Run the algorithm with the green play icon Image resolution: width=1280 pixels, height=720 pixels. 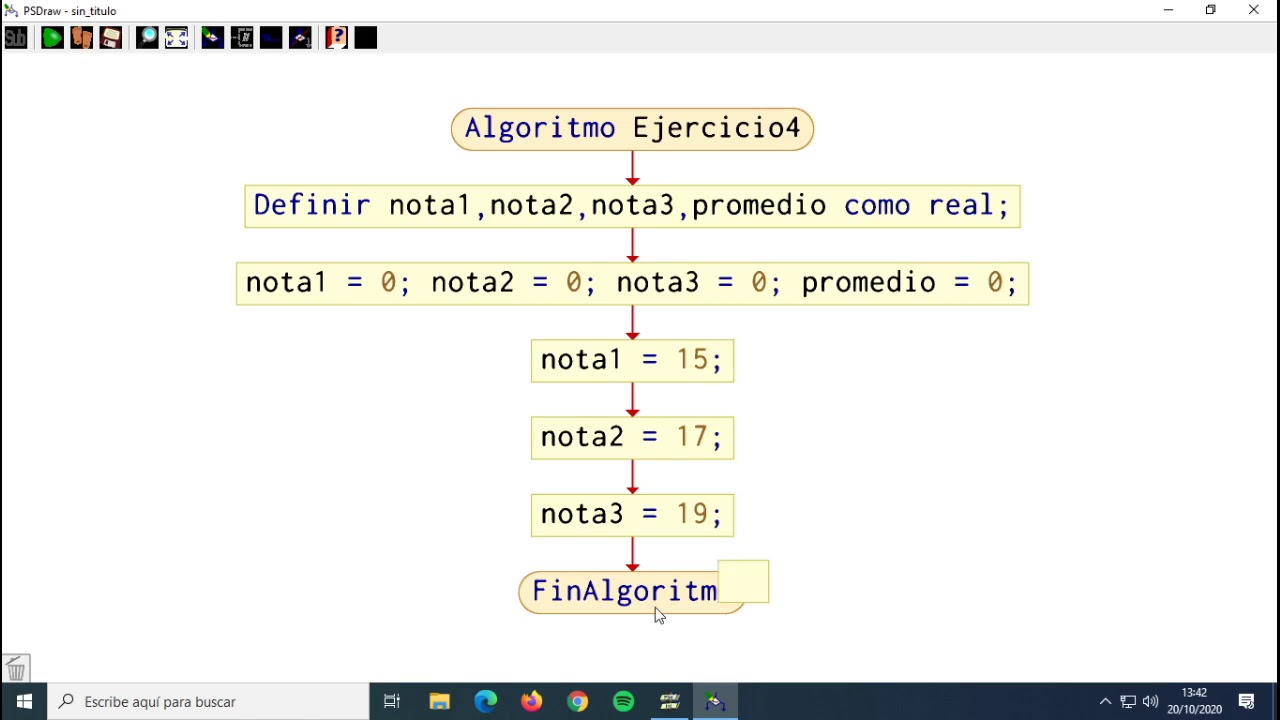52,38
